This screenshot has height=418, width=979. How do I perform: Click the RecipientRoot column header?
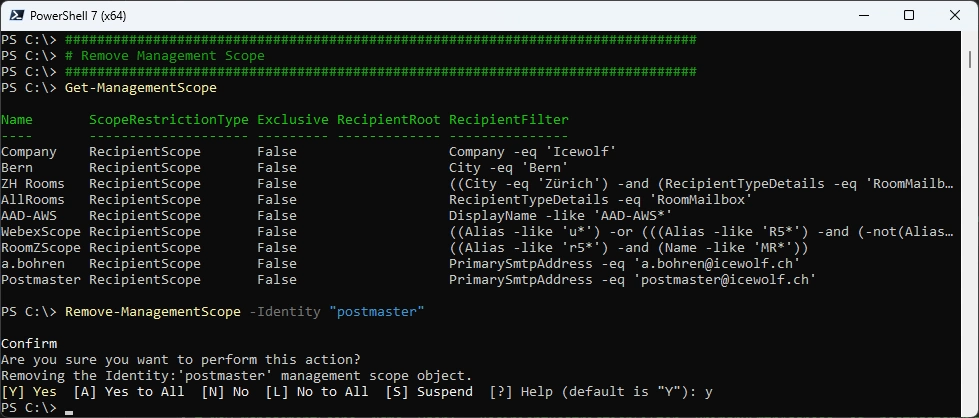point(389,120)
